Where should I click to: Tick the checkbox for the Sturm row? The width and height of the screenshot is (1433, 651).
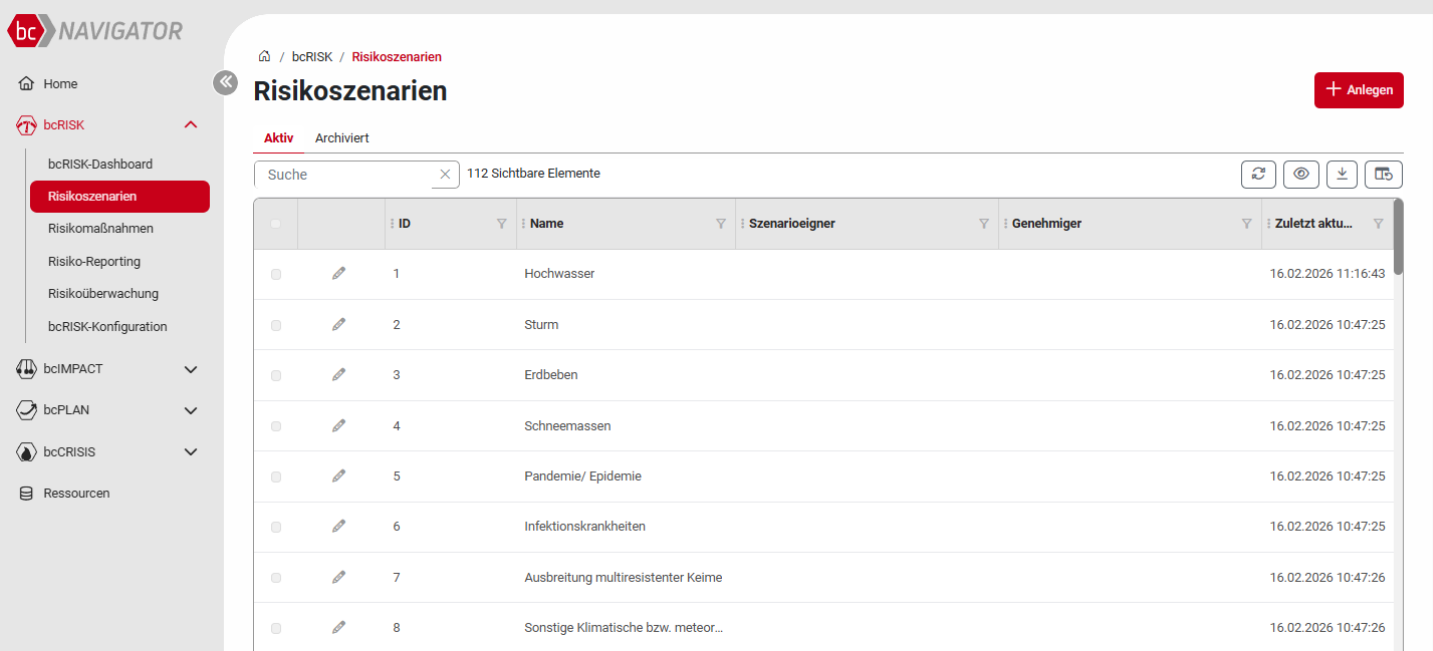276,325
